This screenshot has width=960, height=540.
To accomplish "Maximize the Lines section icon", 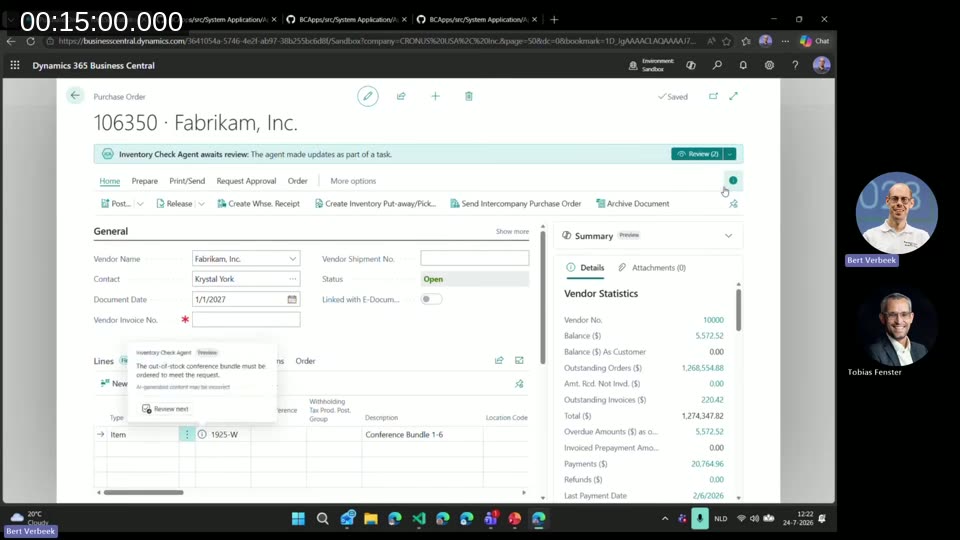I will [519, 361].
